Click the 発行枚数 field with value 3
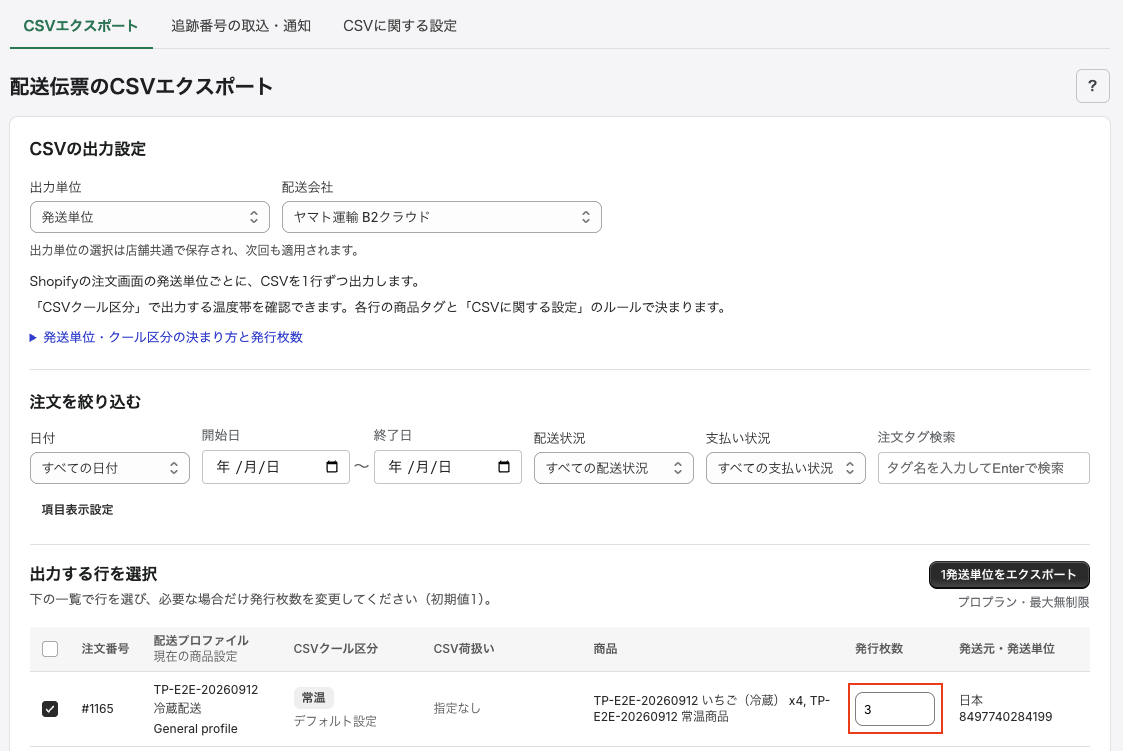 [895, 709]
